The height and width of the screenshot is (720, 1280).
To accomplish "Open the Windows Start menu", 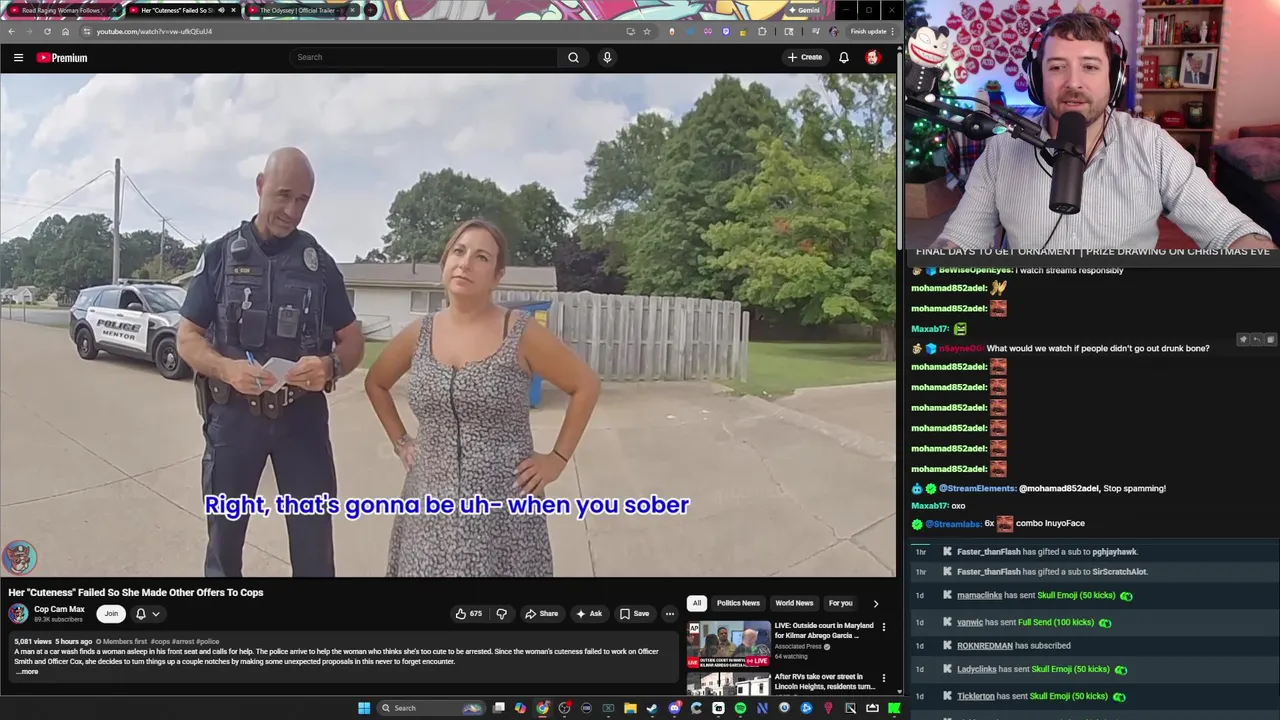I will [364, 708].
